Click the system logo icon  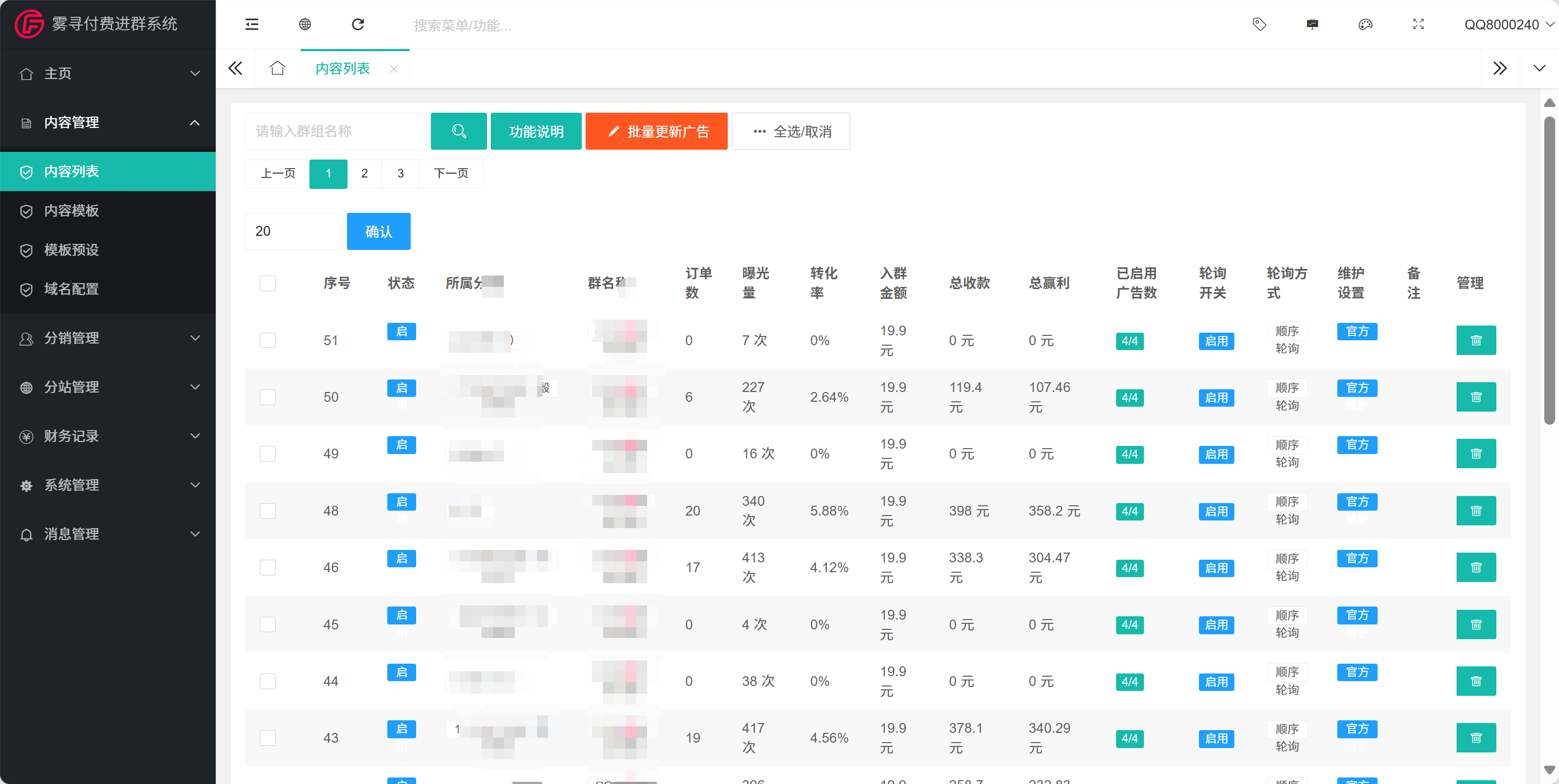[29, 23]
